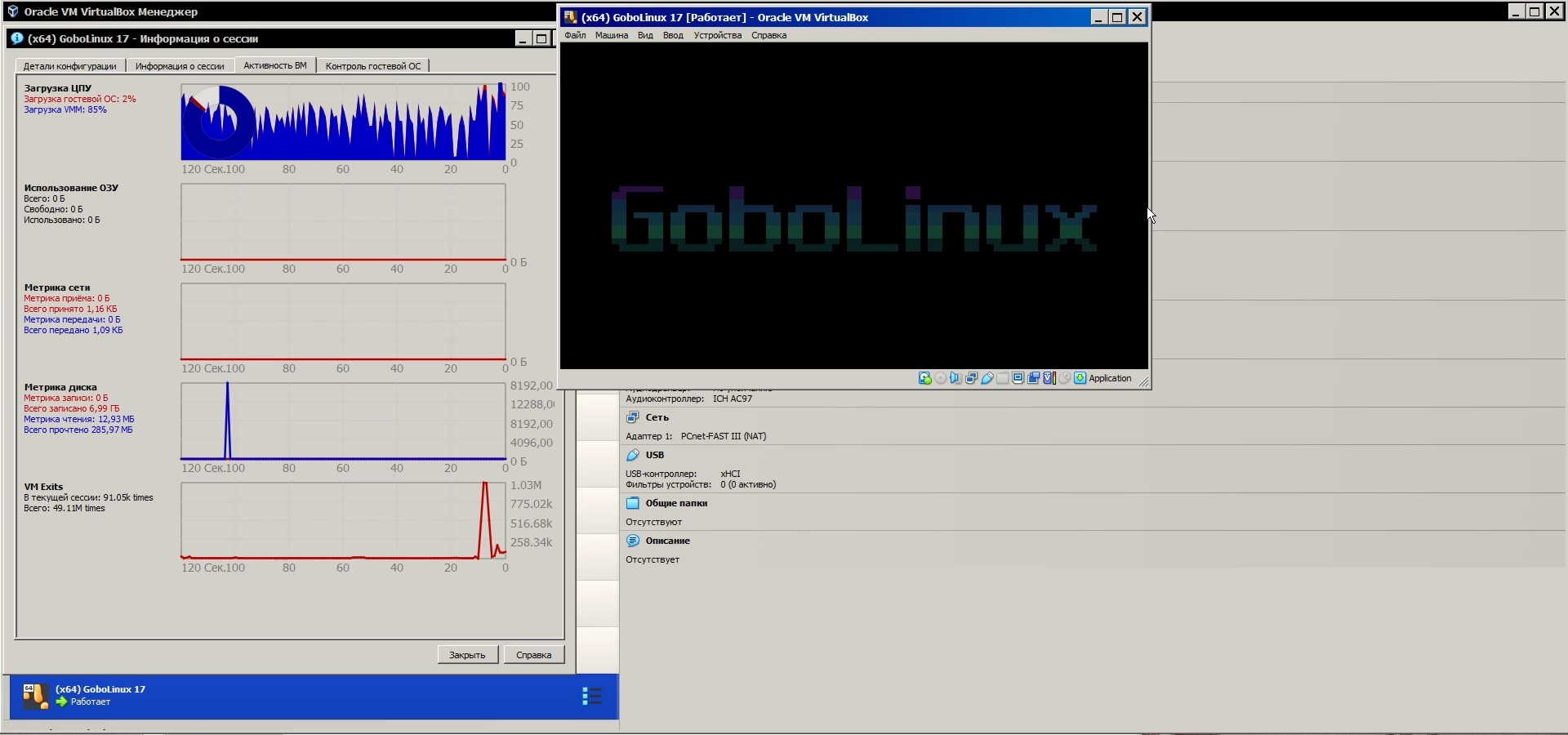Screen dimensions: 1568x735
Task: Click the virtualization features (V) status indicator
Action: pos(1049,378)
